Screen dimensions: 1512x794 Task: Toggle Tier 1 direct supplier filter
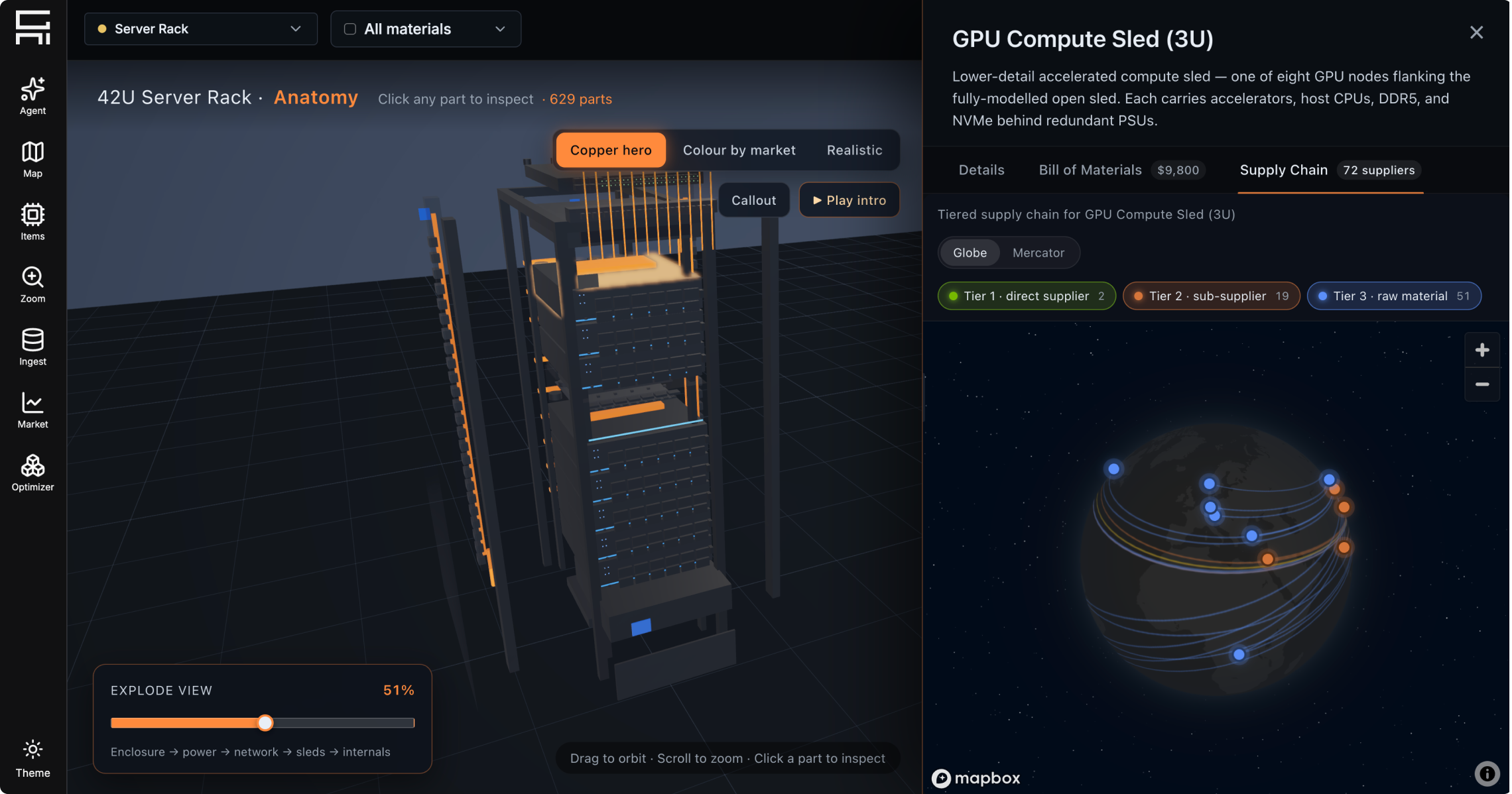point(1027,296)
